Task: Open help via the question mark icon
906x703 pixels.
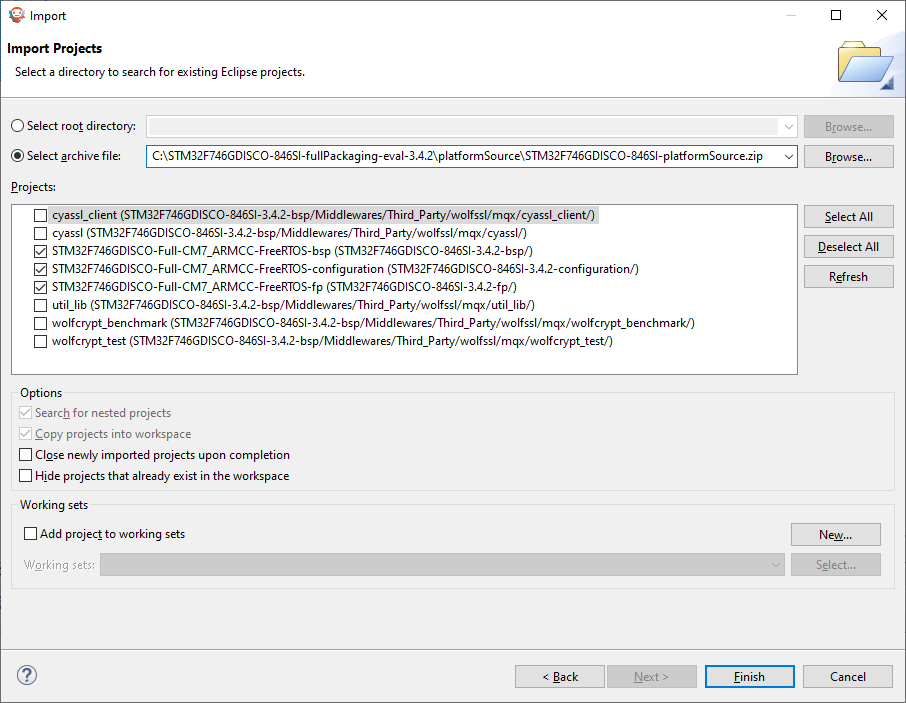Action: click(x=26, y=675)
